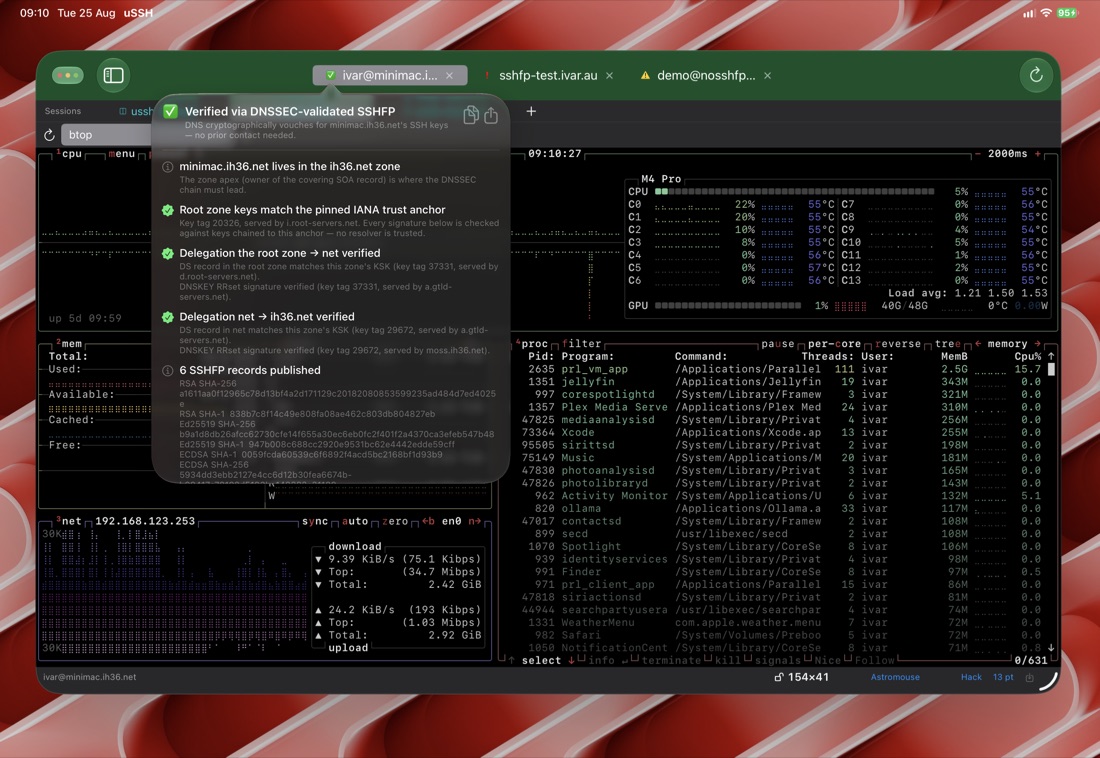Toggle reverse sorting in proc panel

898,344
